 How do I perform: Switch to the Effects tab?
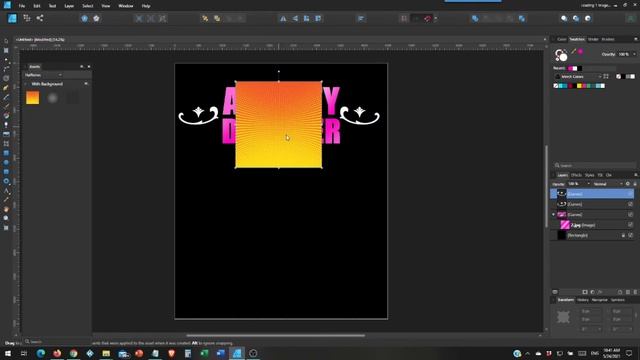(576, 175)
